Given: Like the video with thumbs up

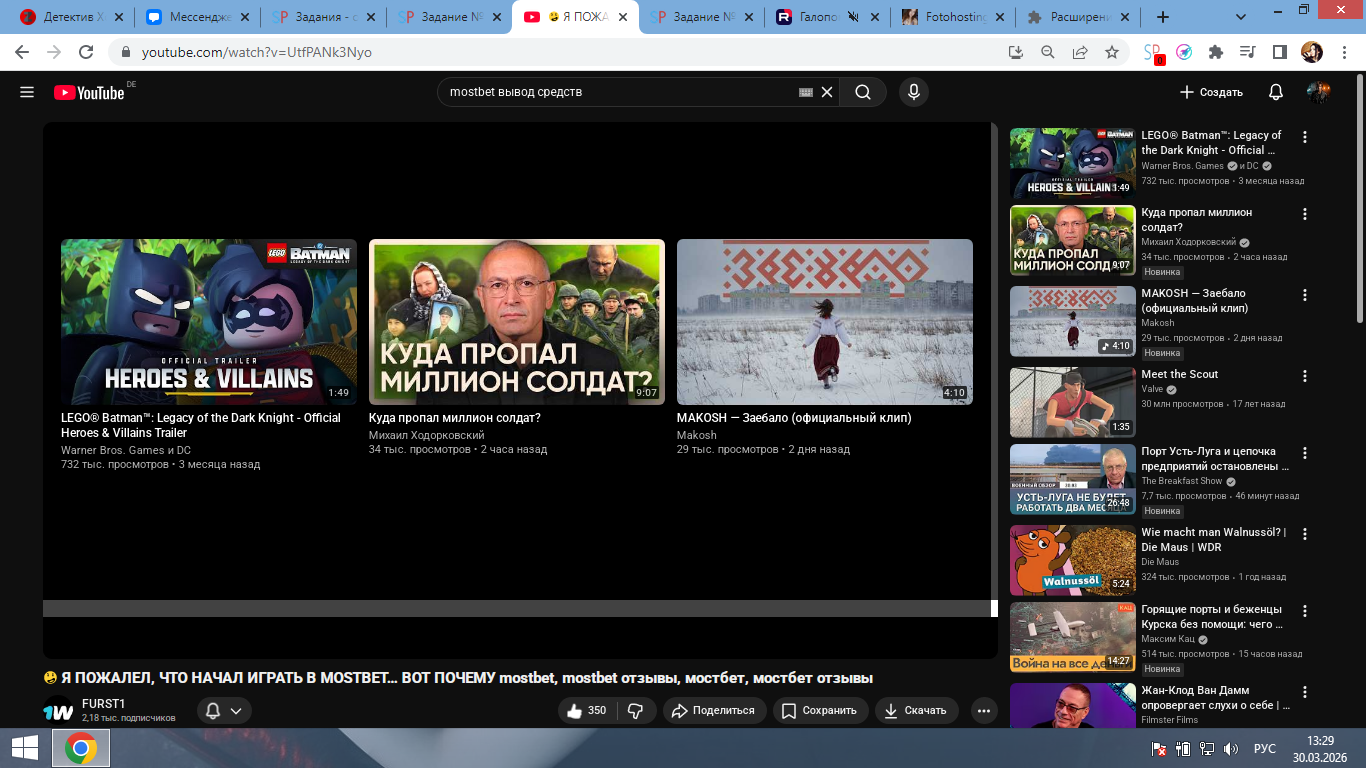Looking at the screenshot, I should 586,710.
